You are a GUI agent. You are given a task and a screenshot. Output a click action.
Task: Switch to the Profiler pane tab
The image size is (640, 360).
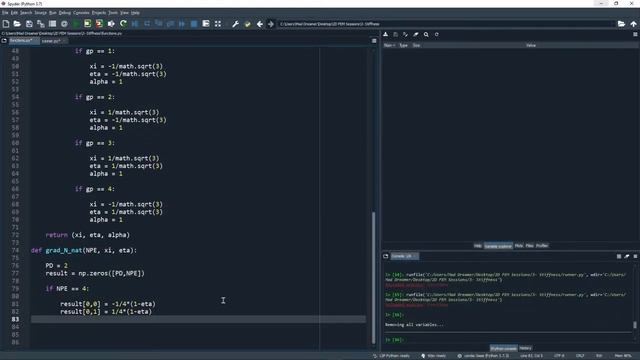click(x=542, y=246)
